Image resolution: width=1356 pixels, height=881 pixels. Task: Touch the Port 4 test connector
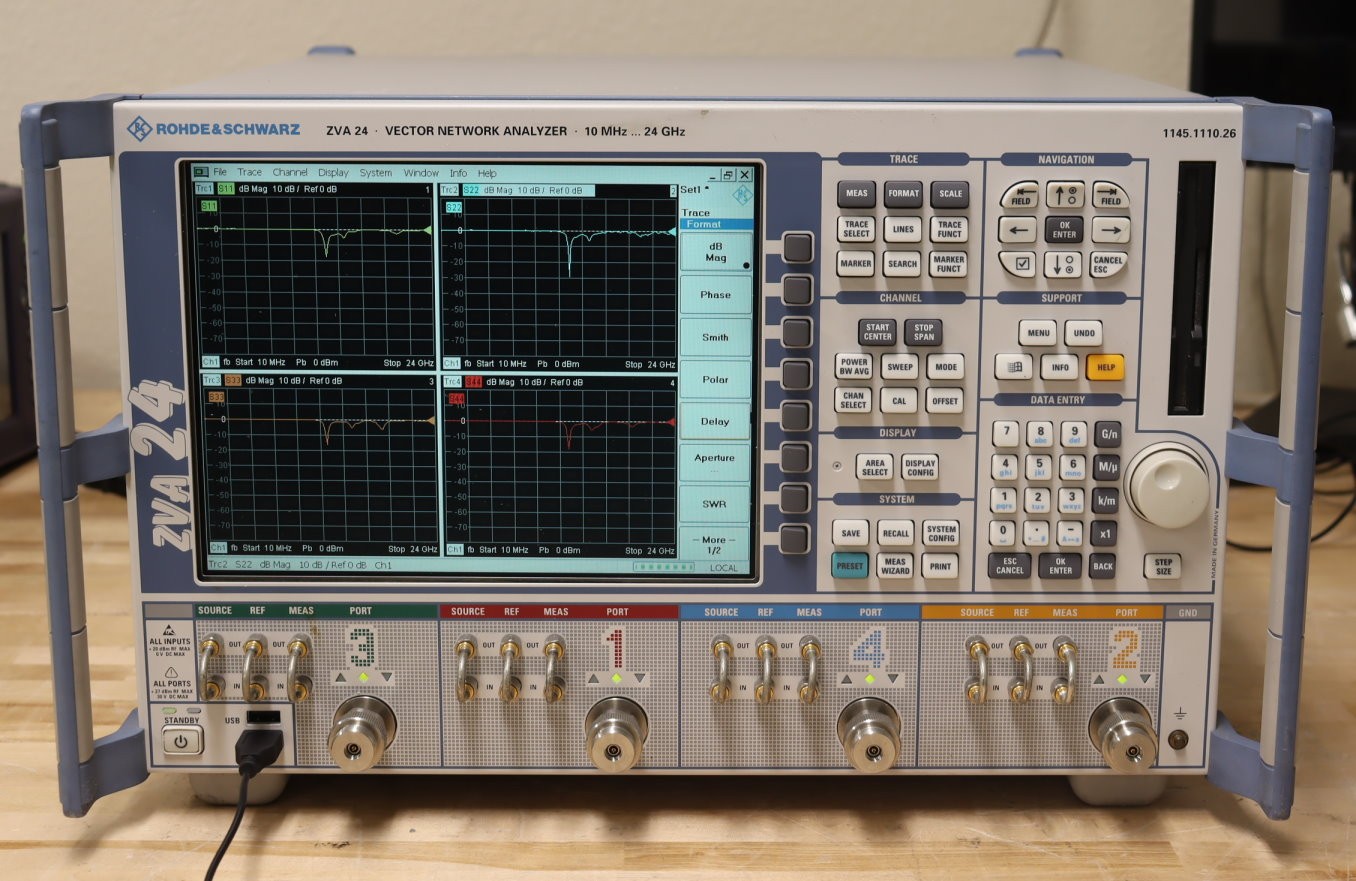coord(870,735)
